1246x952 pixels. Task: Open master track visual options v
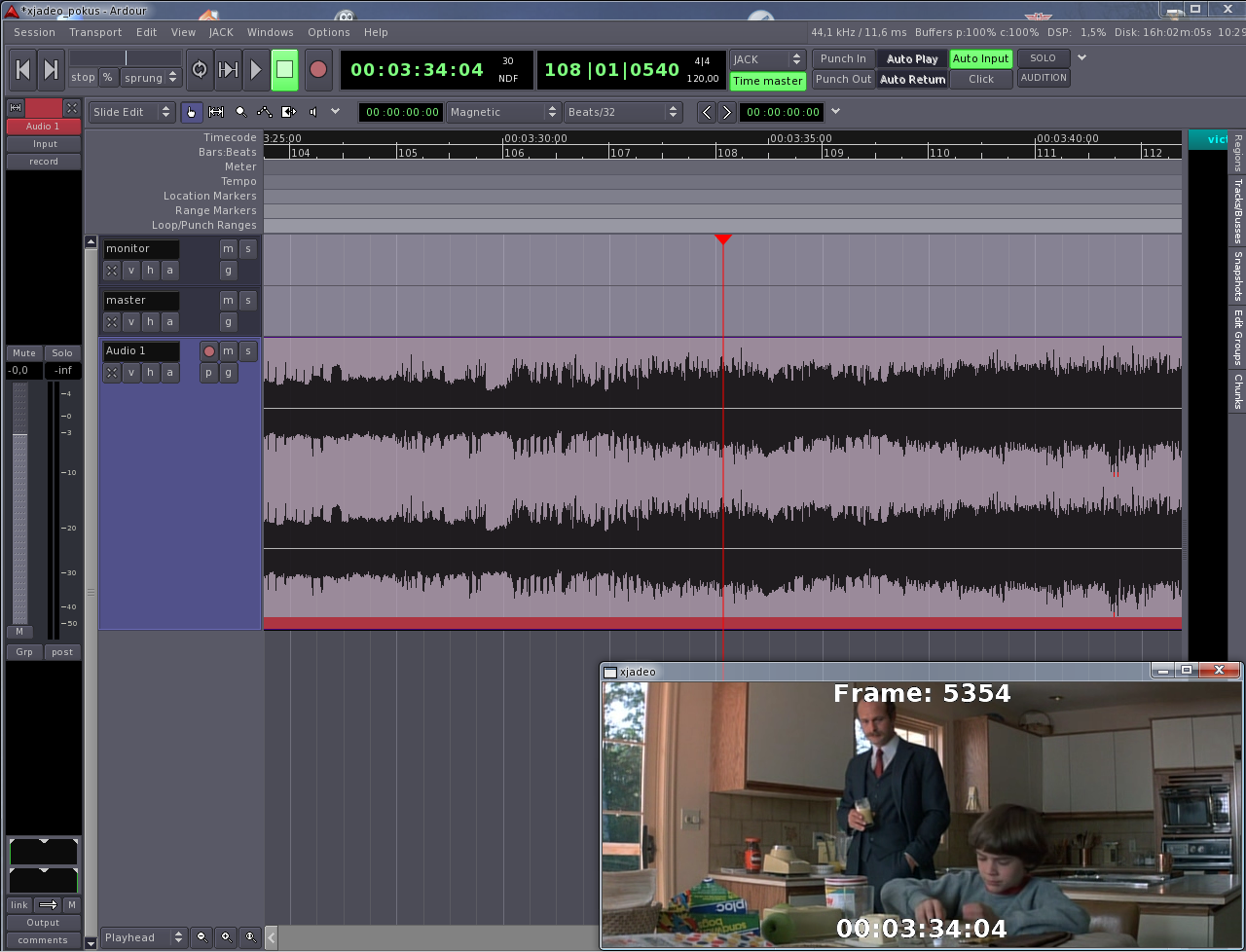point(131,321)
